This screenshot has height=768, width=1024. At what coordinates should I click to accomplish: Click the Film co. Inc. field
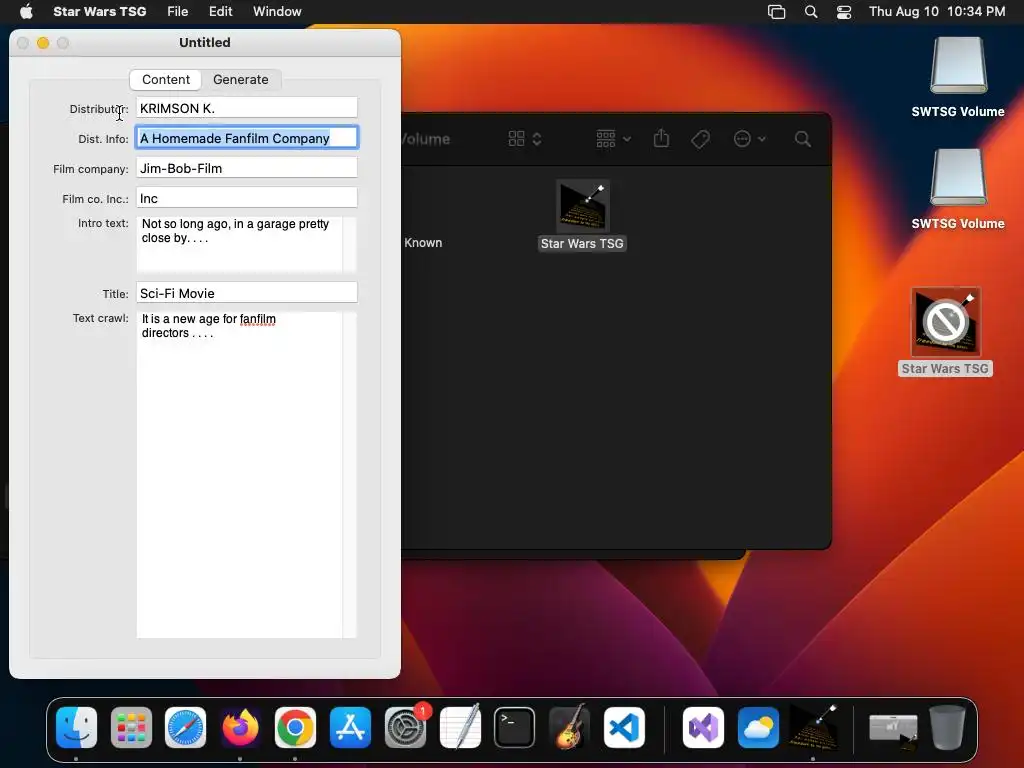[247, 198]
